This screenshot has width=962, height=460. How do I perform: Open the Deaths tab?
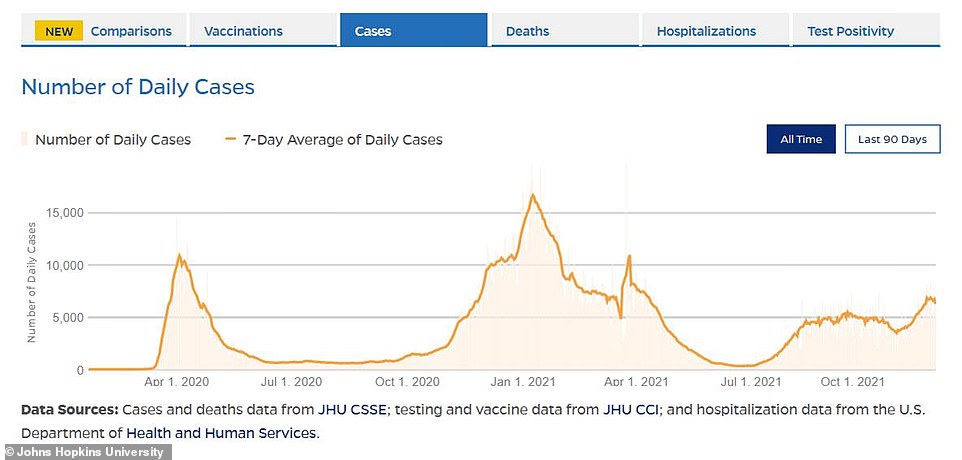point(527,31)
